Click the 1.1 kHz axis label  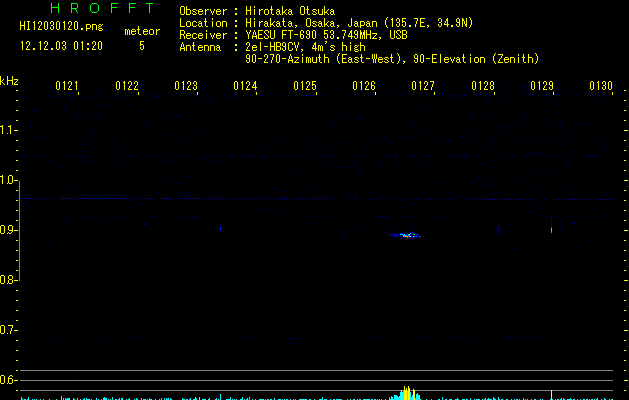click(x=8, y=130)
